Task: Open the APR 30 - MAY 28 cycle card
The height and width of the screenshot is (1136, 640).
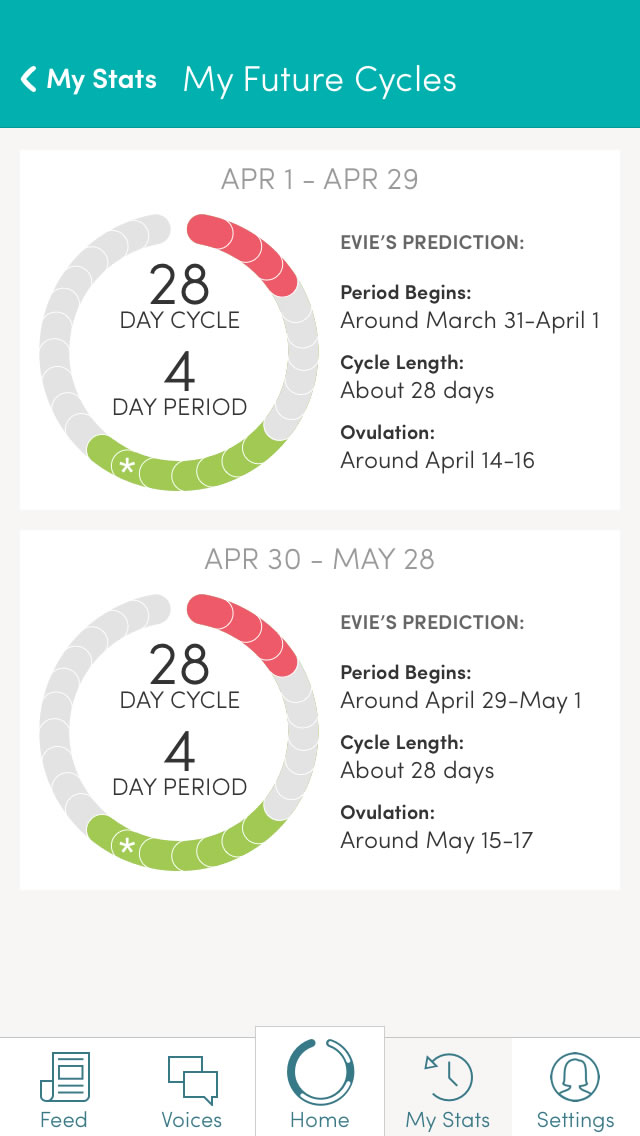Action: [320, 559]
